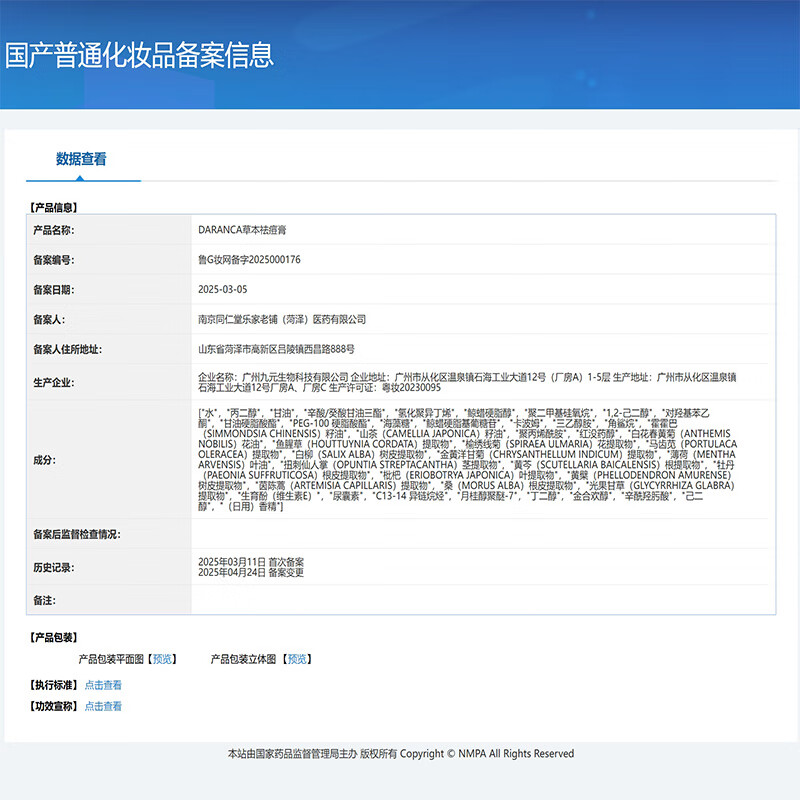The height and width of the screenshot is (800, 800).
Task: Open 预览 link for 产品包装立体图
Action: [x=297, y=659]
